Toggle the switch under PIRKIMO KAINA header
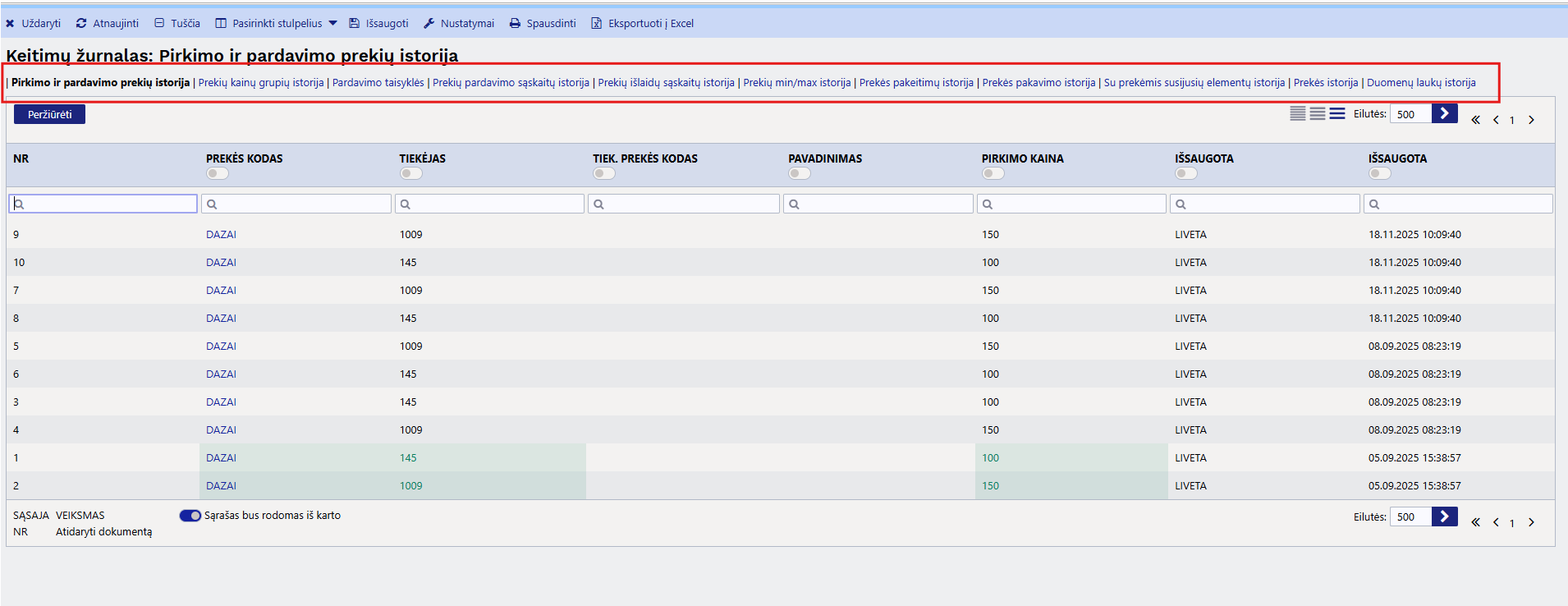Screen dimensions: 1568x606 993,173
